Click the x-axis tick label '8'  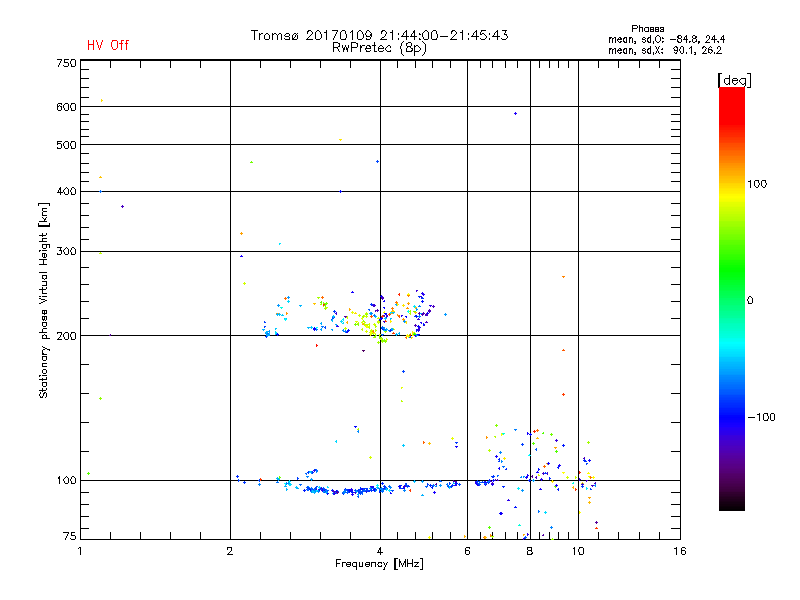tap(530, 552)
